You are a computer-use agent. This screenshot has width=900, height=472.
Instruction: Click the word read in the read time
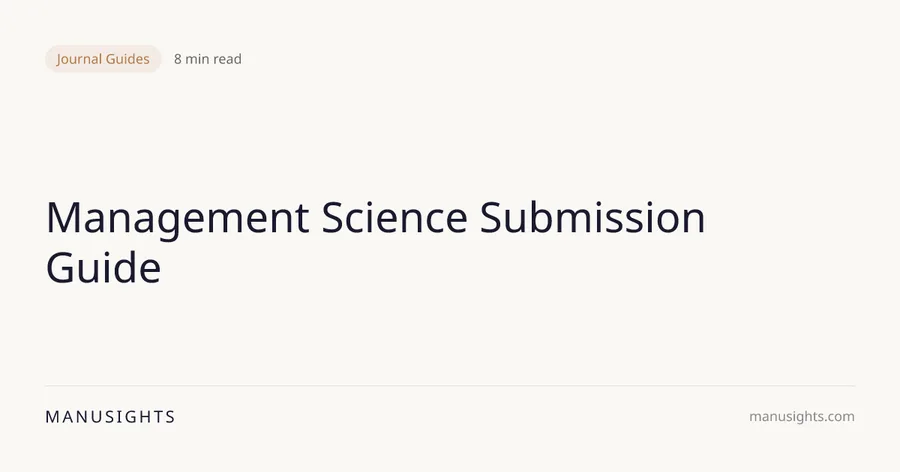coord(227,59)
